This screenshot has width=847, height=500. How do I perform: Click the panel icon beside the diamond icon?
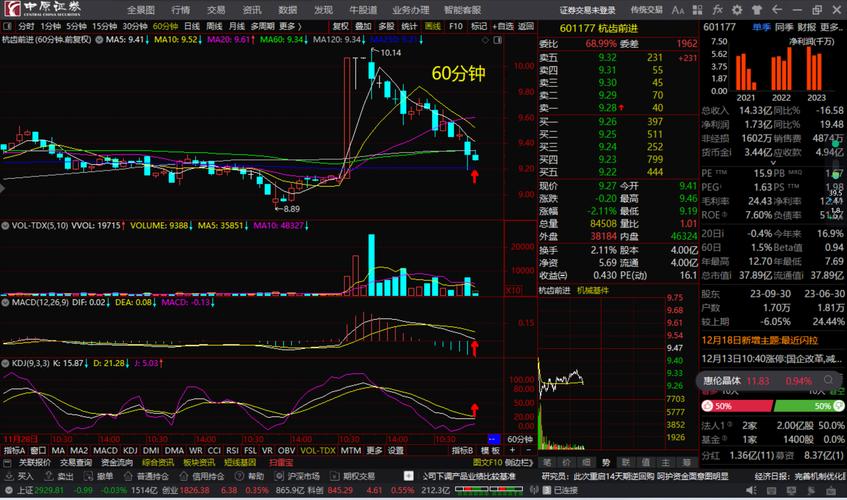[x=498, y=40]
